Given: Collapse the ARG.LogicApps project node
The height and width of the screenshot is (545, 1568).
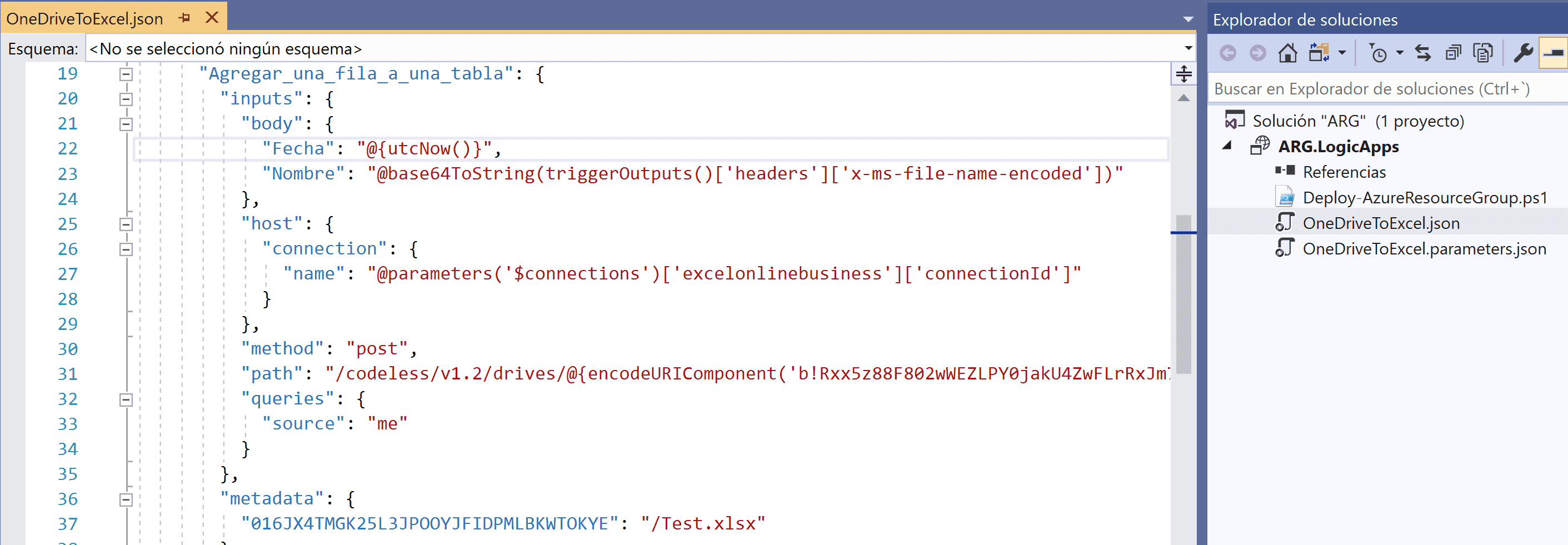Looking at the screenshot, I should coord(1227,146).
